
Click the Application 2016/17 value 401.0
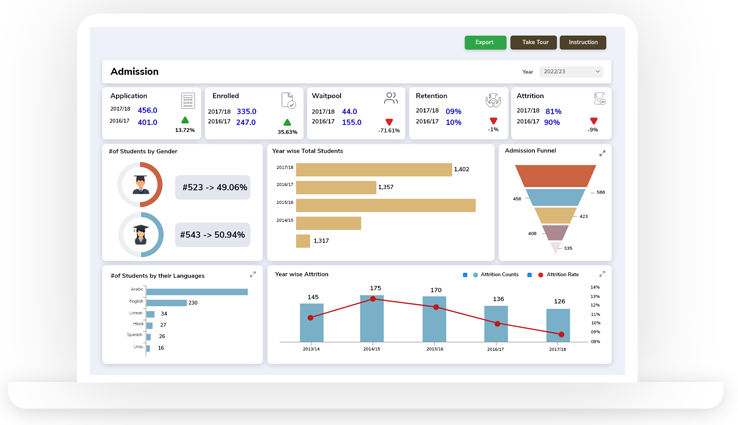(x=147, y=122)
